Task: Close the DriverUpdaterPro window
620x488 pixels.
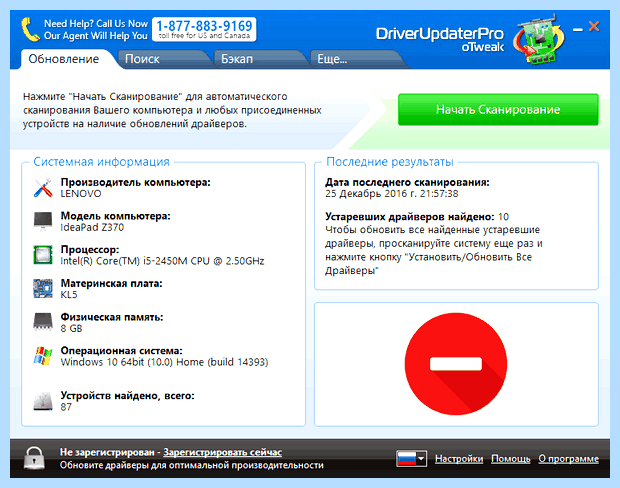Action: (594, 26)
